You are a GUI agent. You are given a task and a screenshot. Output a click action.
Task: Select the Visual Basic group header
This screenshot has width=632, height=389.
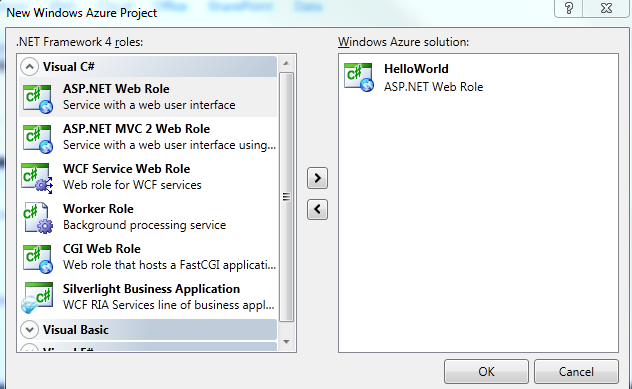click(x=148, y=330)
